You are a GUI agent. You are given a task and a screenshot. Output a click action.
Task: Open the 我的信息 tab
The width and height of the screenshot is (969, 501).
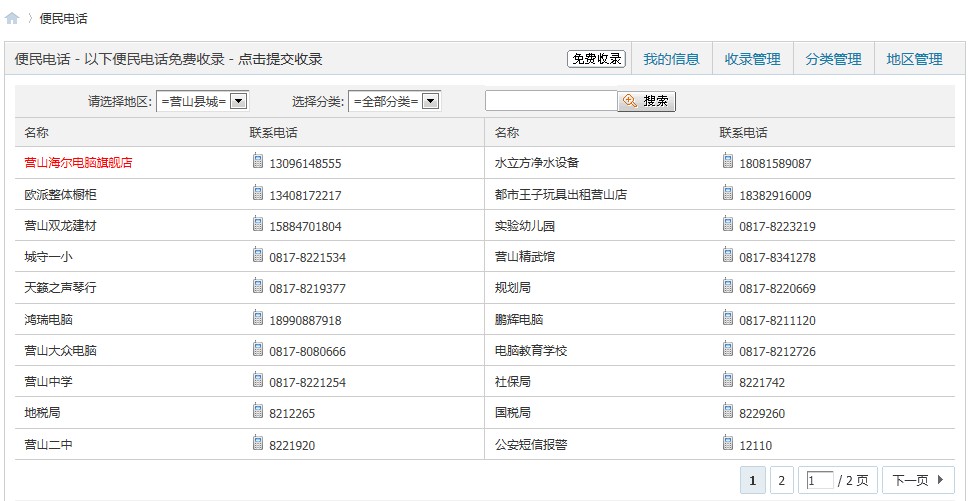point(671,59)
